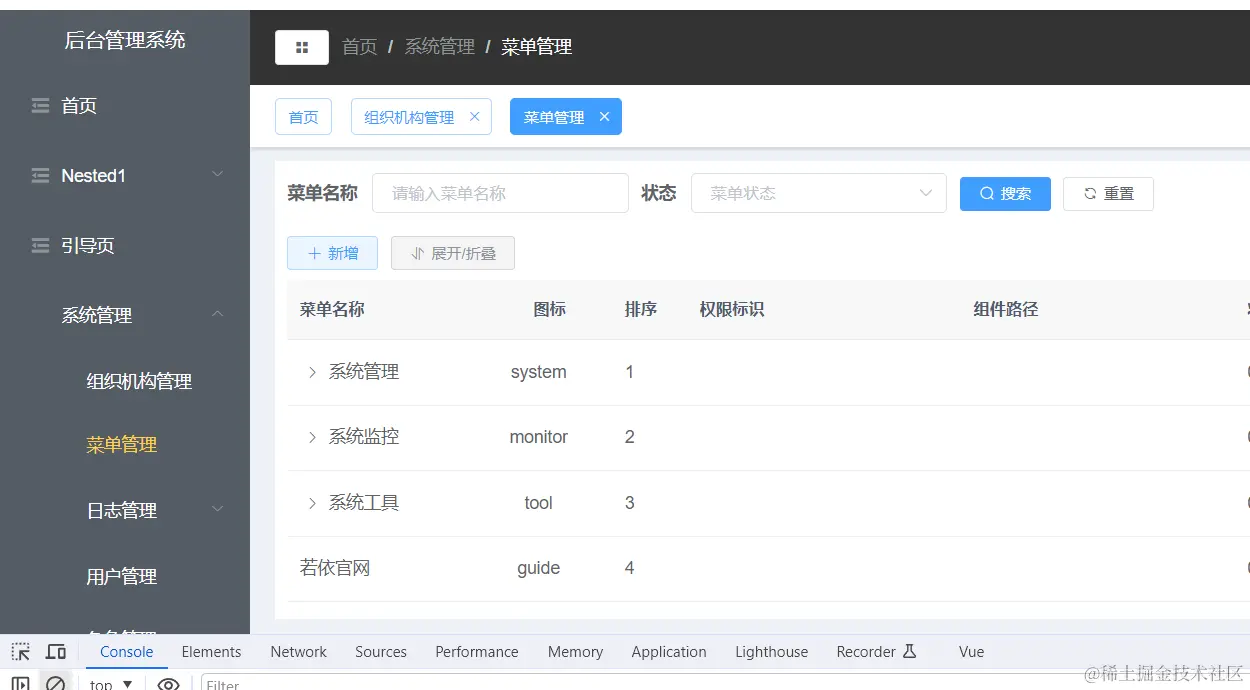Click the monitor icon cell

coord(538,437)
